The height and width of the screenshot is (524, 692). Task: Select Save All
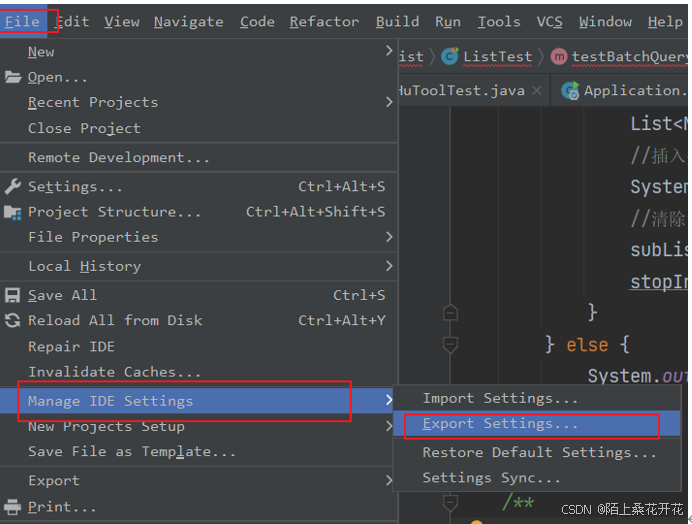[x=199, y=295]
